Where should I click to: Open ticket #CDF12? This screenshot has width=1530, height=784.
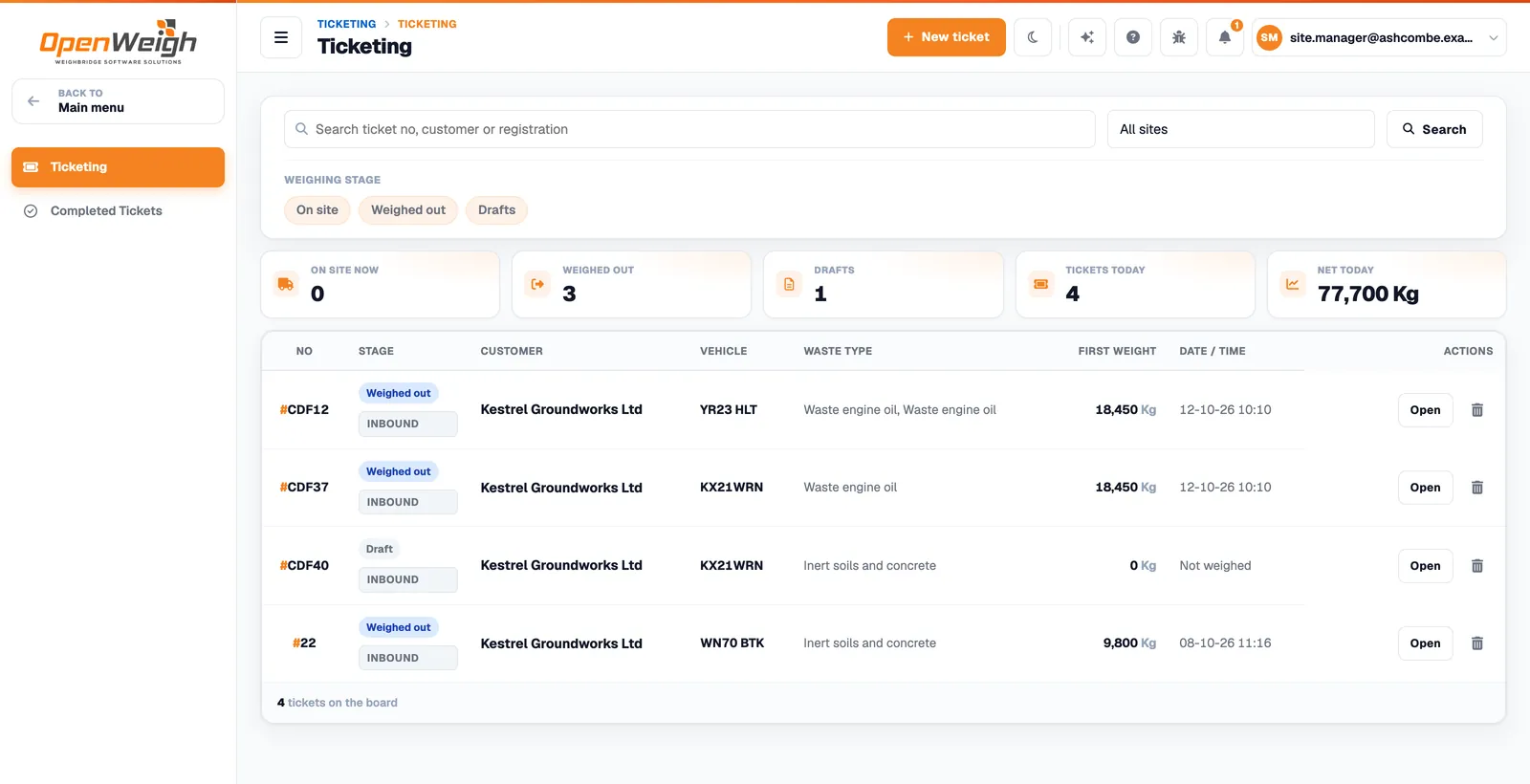(x=1425, y=410)
